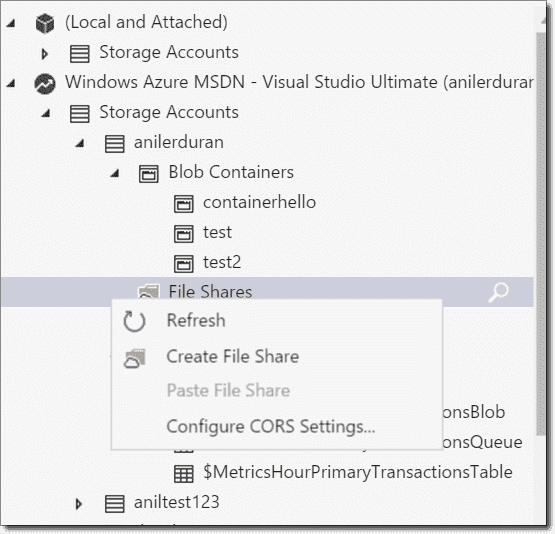Click the test2 container icon
The image size is (555, 534).
184,264
